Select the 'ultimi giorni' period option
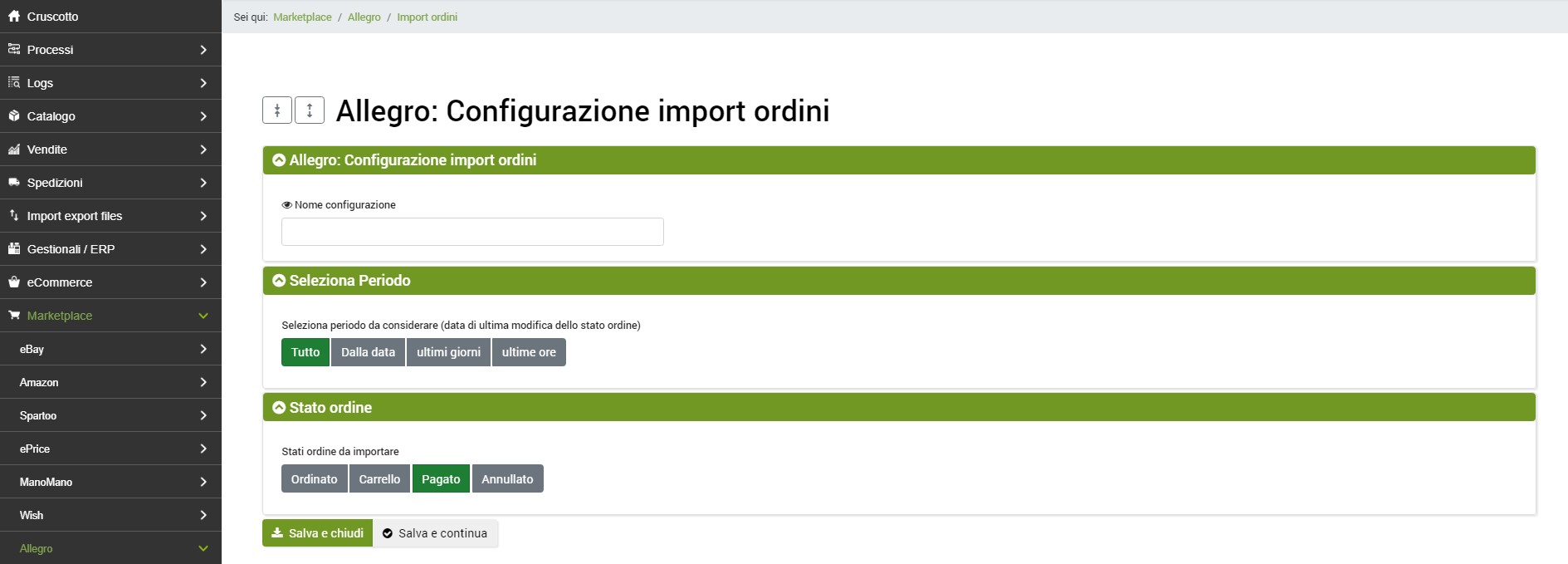Viewport: 1568px width, 564px height. (448, 352)
